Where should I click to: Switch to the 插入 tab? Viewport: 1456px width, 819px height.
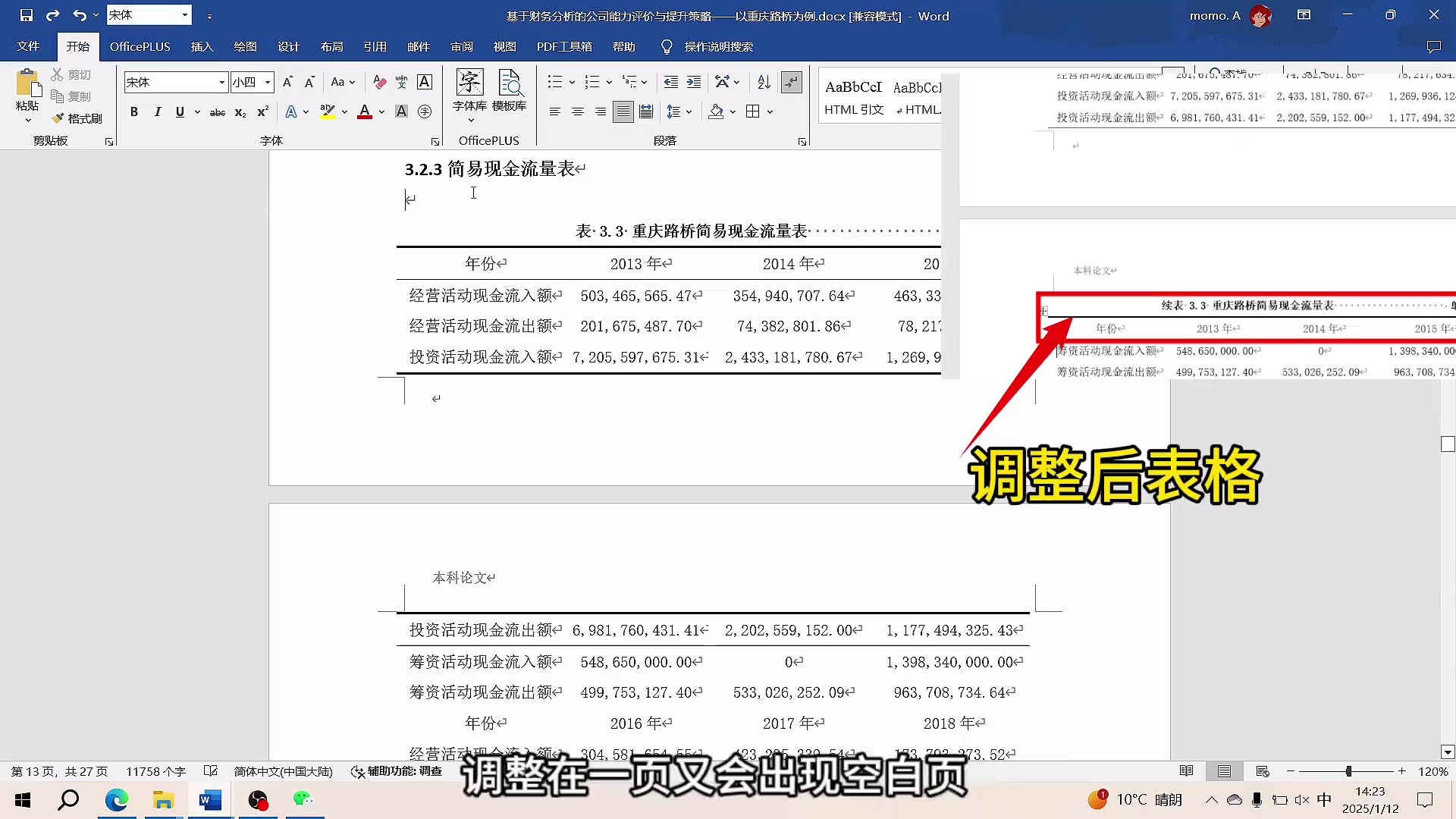202,46
